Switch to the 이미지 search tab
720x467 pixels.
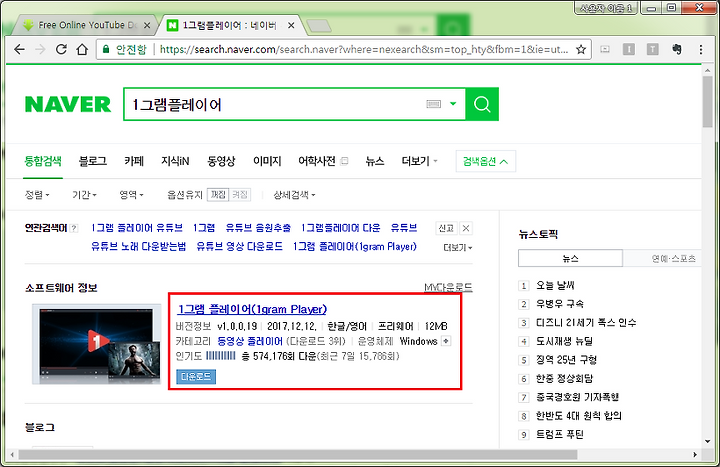267,161
